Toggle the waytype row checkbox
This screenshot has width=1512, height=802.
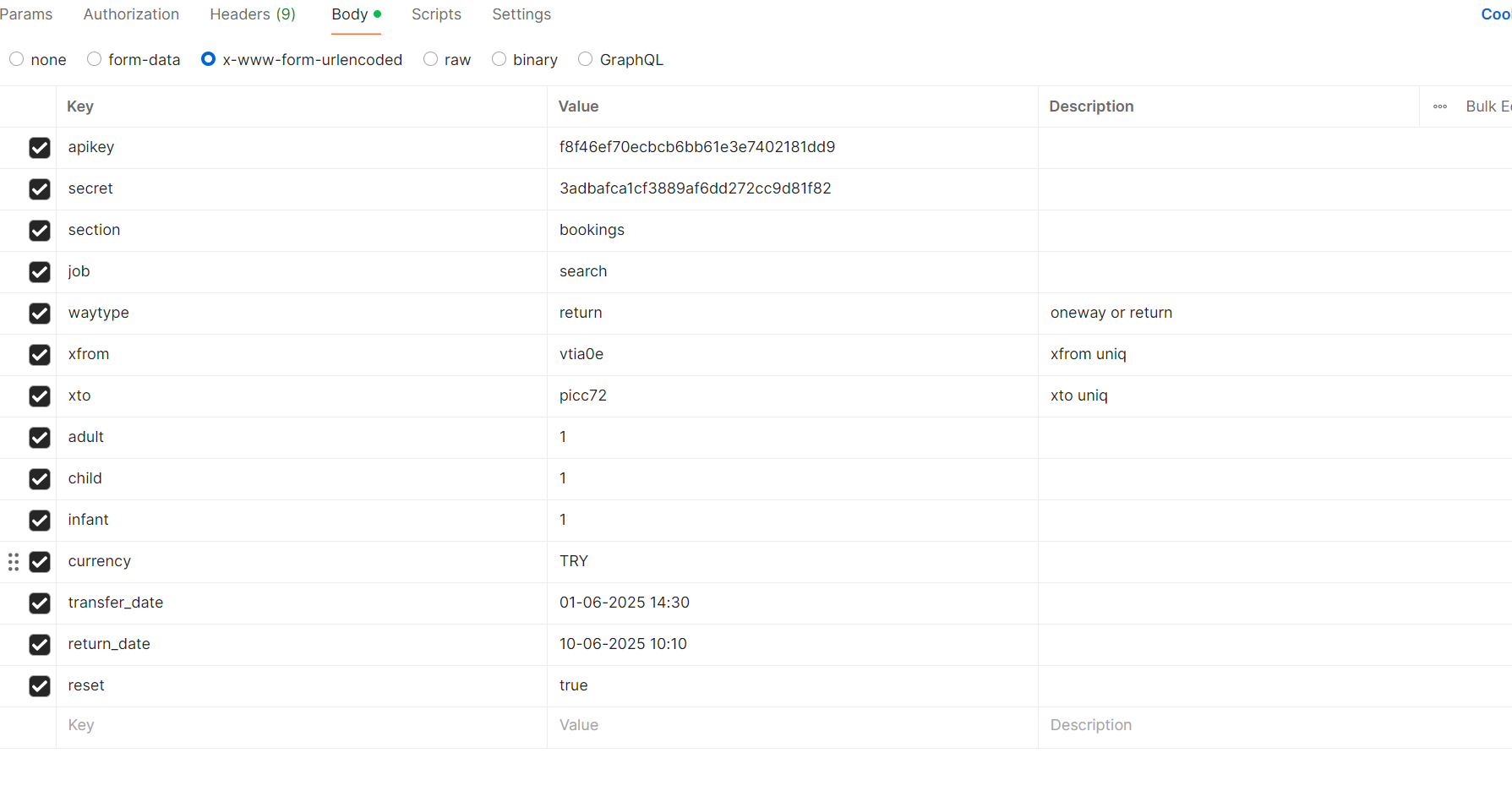pyautogui.click(x=40, y=314)
